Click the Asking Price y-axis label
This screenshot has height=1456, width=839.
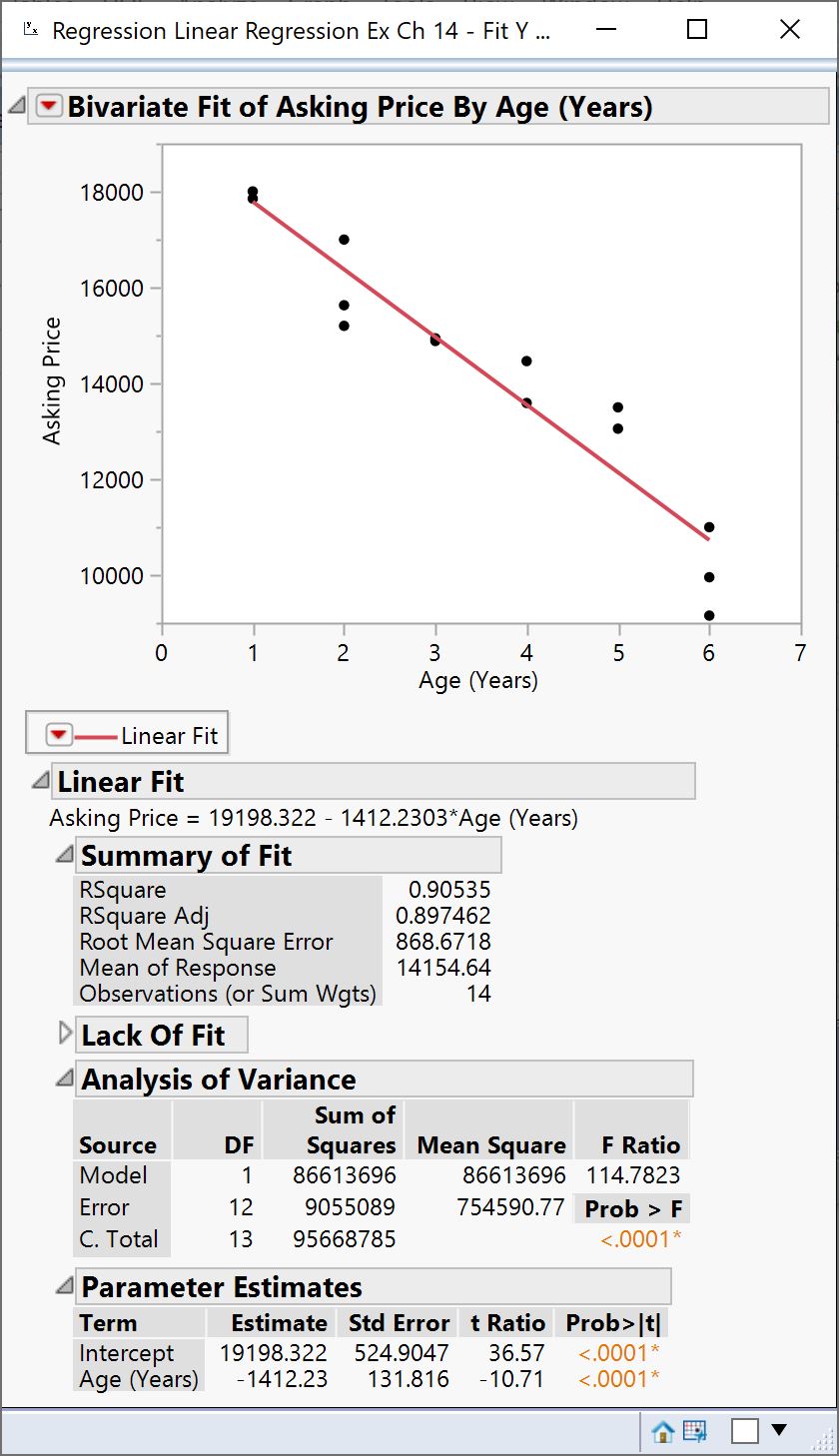(52, 380)
